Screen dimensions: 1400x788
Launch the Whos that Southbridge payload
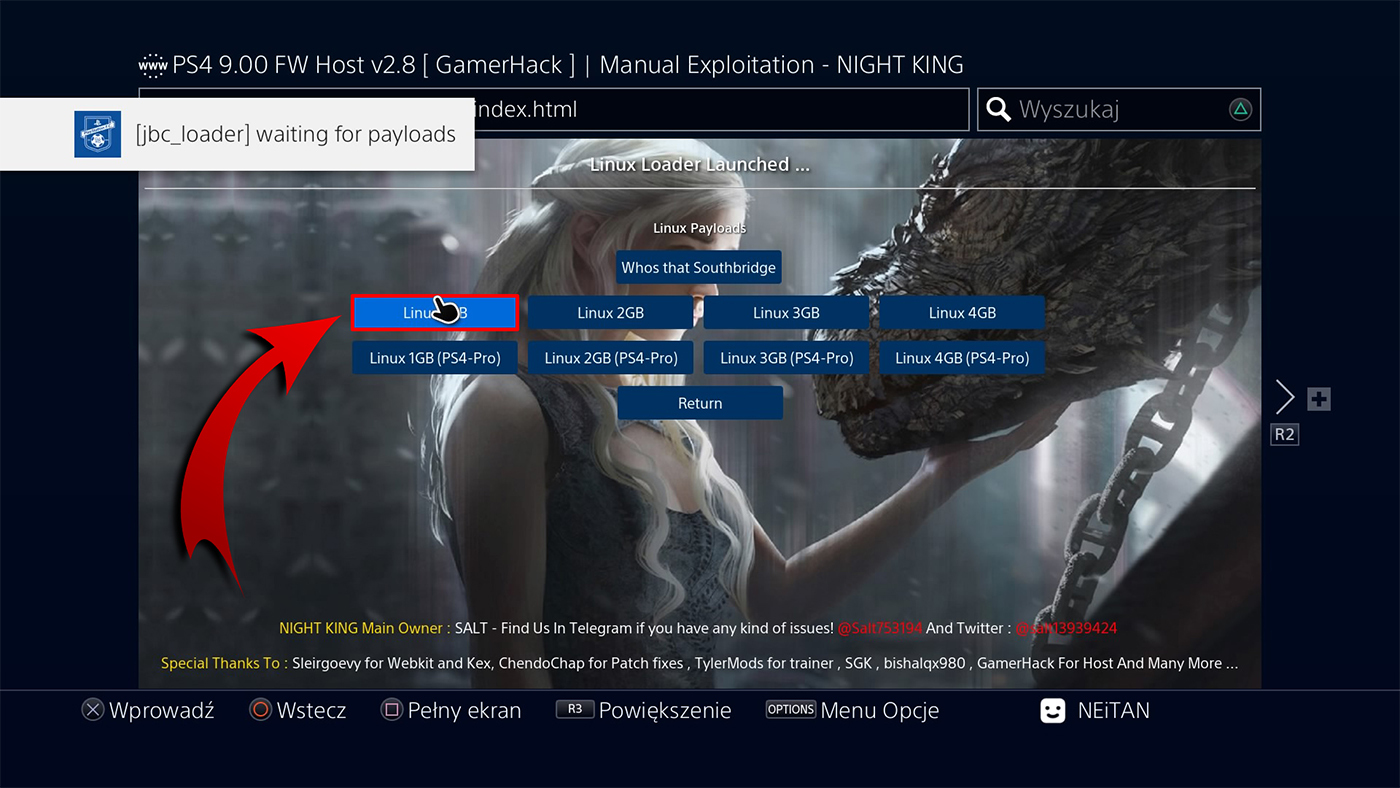[698, 267]
